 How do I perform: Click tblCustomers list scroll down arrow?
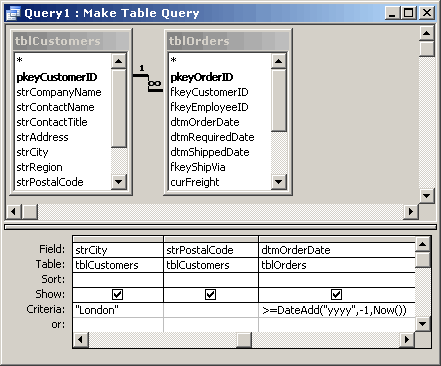118,182
